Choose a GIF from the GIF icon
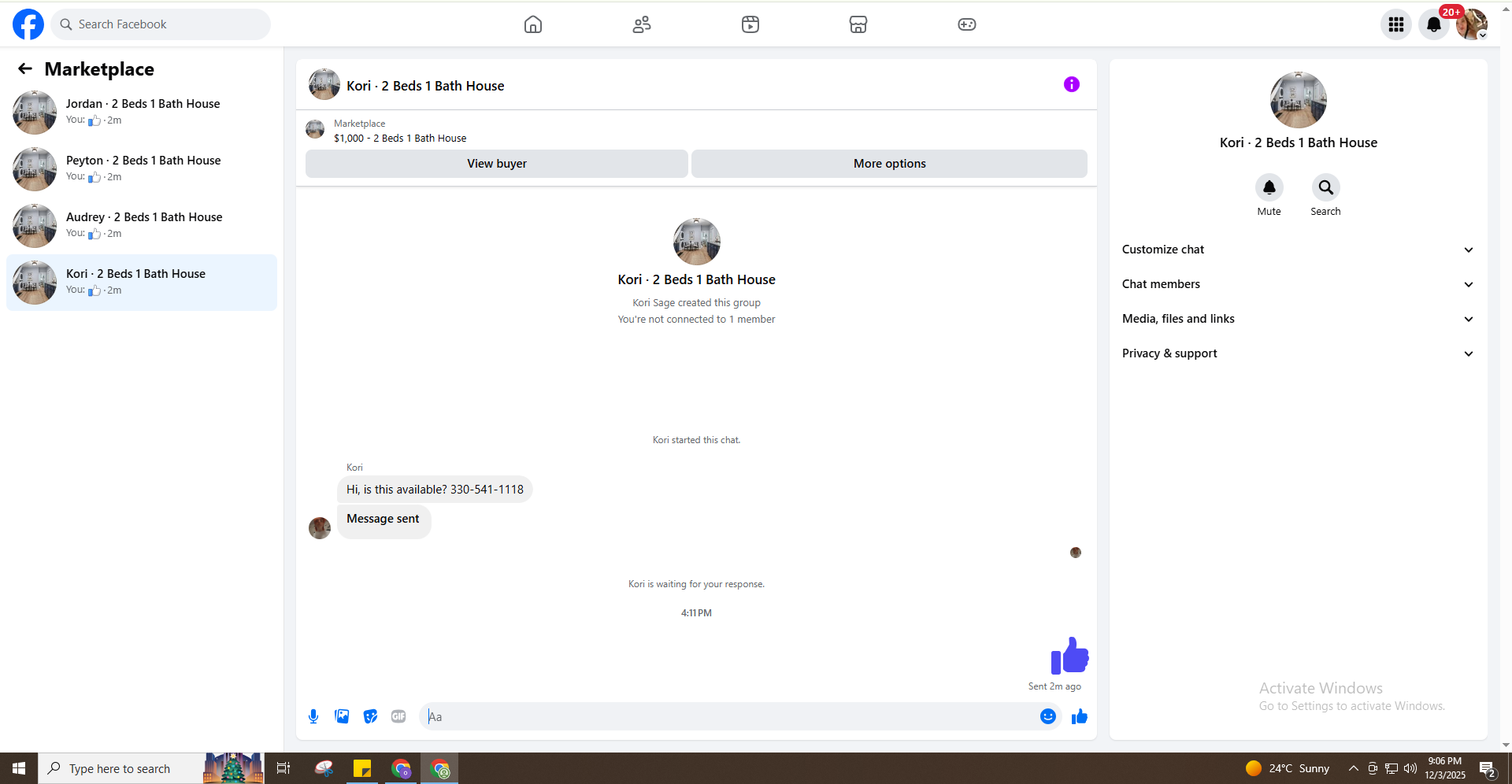The height and width of the screenshot is (784, 1512). point(398,716)
